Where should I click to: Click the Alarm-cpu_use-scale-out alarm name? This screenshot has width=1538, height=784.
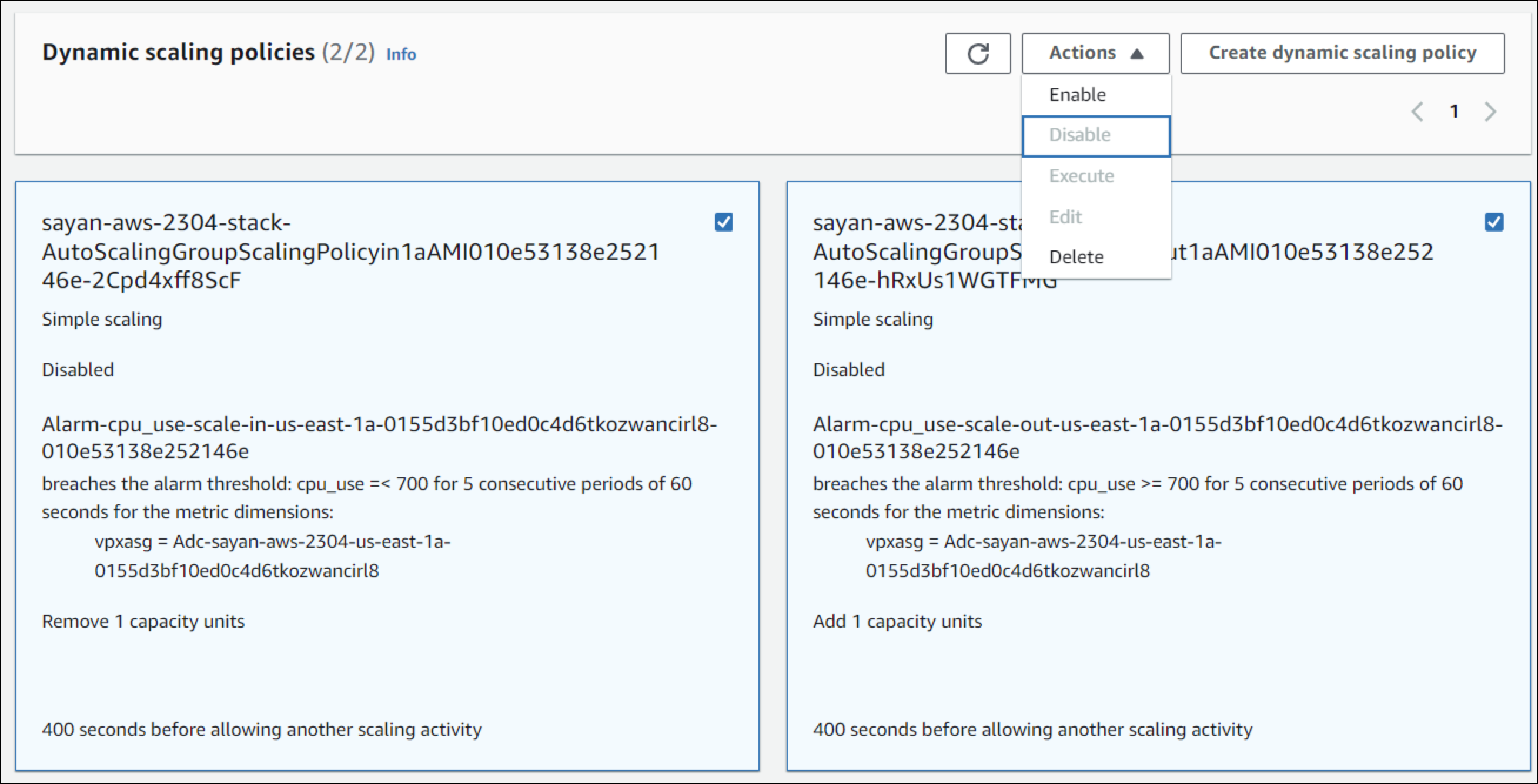(x=1158, y=437)
